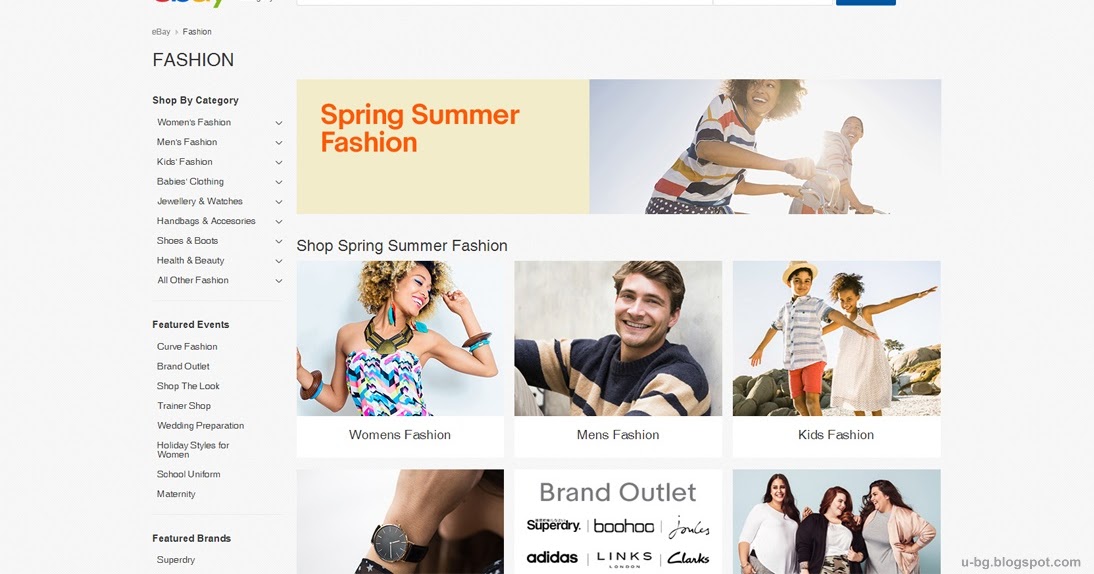Open the Kids' Fashion category link
Screen dimensions: 1094x574
coord(184,161)
